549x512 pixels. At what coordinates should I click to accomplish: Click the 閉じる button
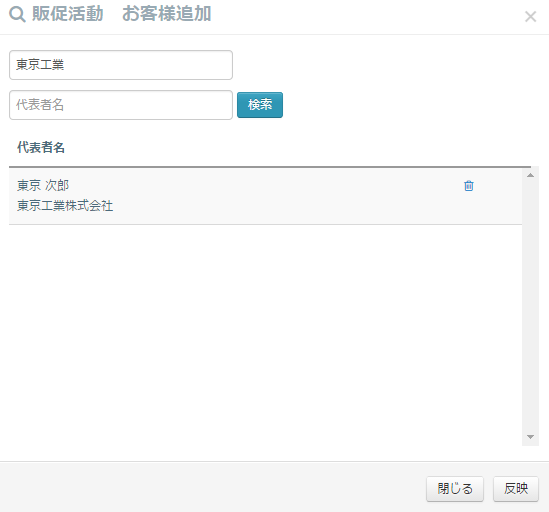coord(455,489)
